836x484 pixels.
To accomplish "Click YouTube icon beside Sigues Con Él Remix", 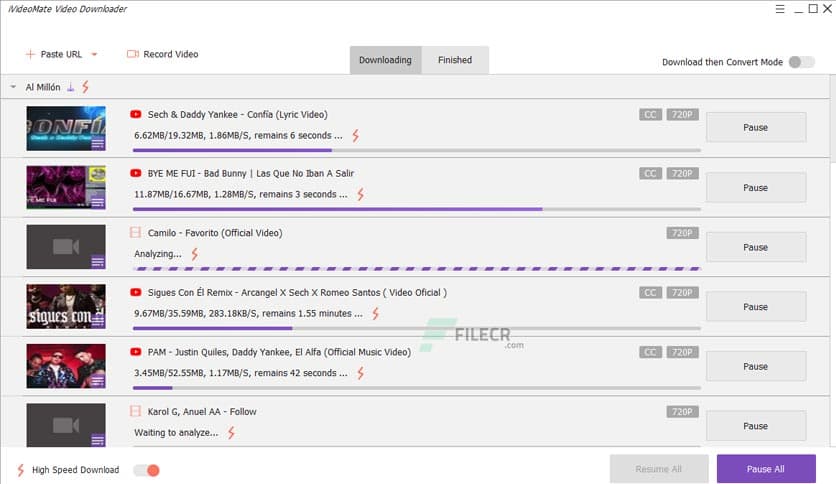I will pos(136,292).
